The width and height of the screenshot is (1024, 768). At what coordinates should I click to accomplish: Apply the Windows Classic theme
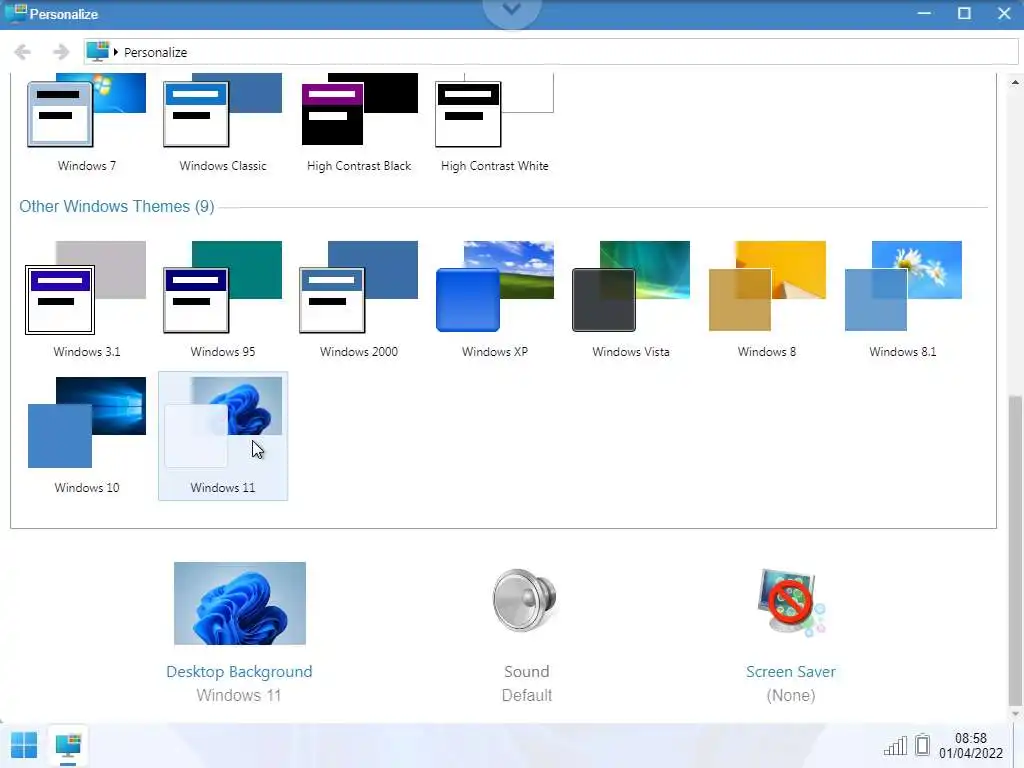[223, 122]
